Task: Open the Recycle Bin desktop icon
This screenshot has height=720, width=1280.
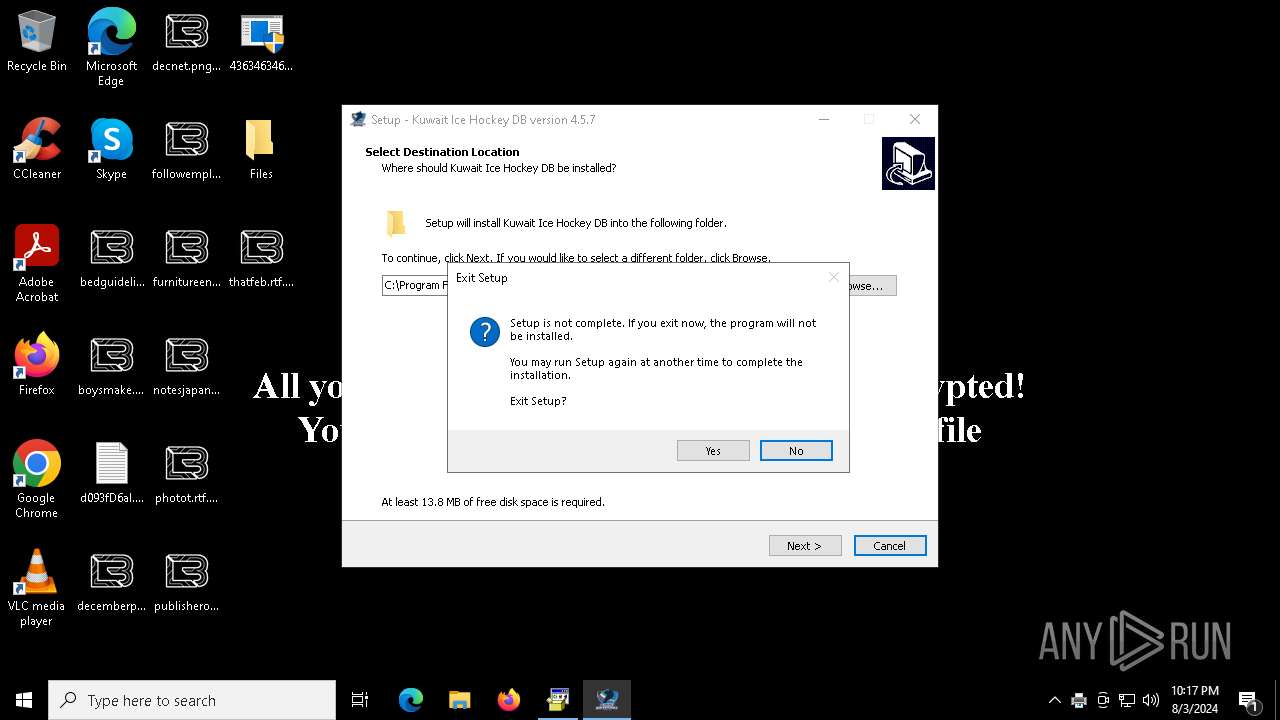Action: (37, 42)
